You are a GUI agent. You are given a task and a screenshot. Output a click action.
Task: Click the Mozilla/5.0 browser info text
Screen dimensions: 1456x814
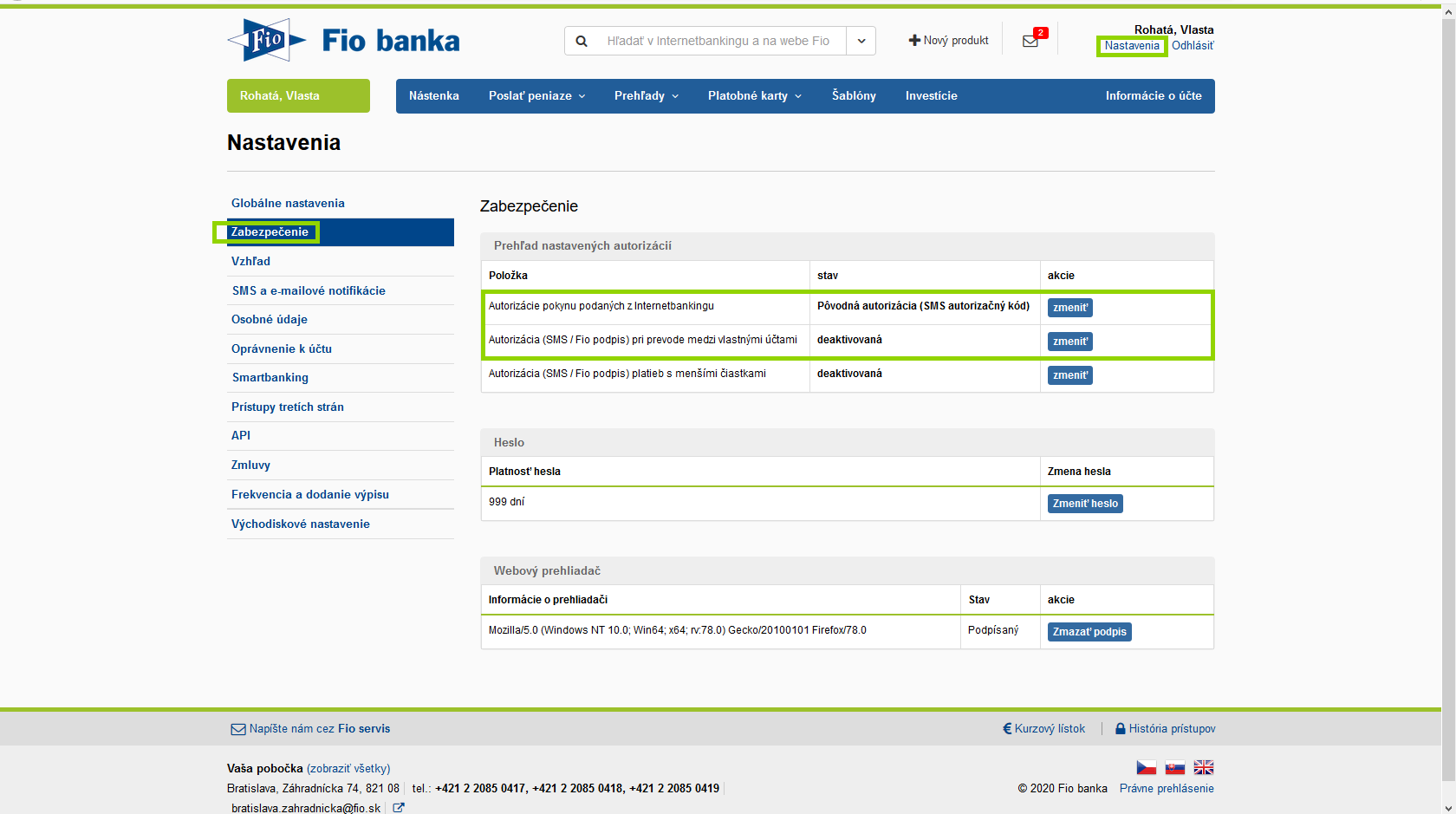point(678,630)
